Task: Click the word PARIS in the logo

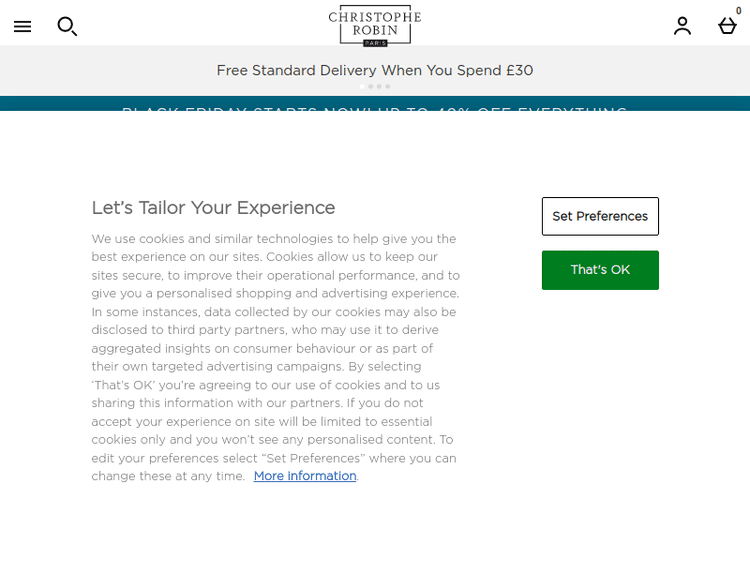Action: click(x=375, y=43)
